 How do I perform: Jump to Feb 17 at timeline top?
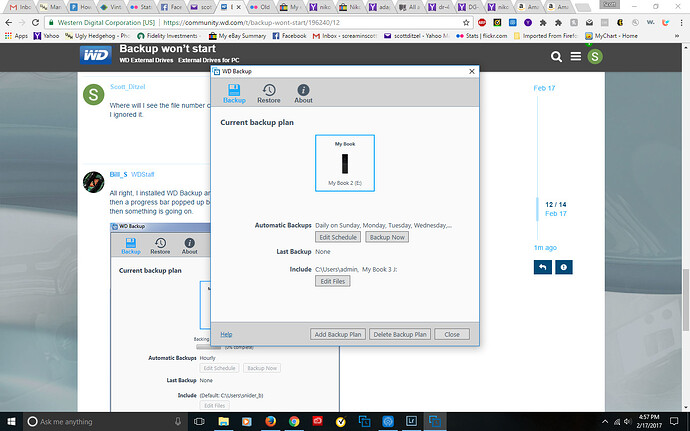tap(544, 88)
